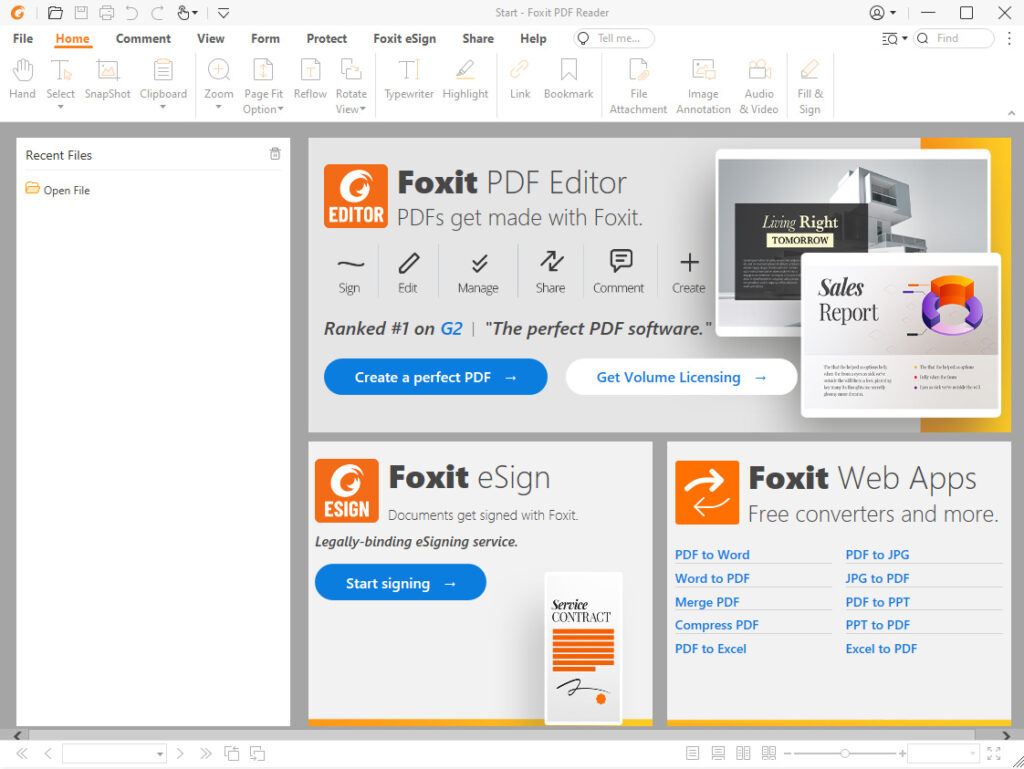Open the Excel to PDF link
The width and height of the screenshot is (1024, 769).
(881, 648)
